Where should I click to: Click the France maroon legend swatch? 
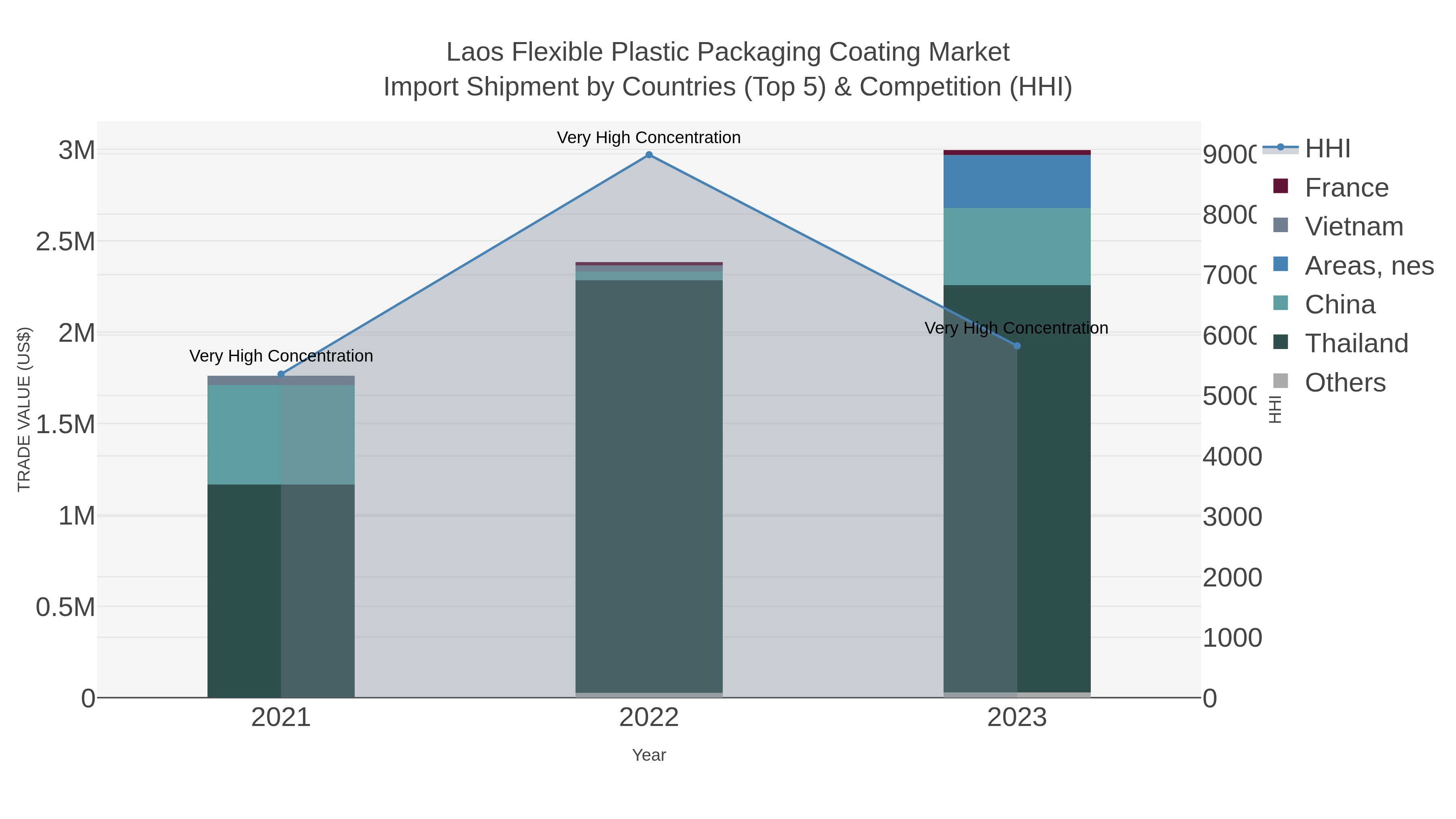coord(1280,186)
